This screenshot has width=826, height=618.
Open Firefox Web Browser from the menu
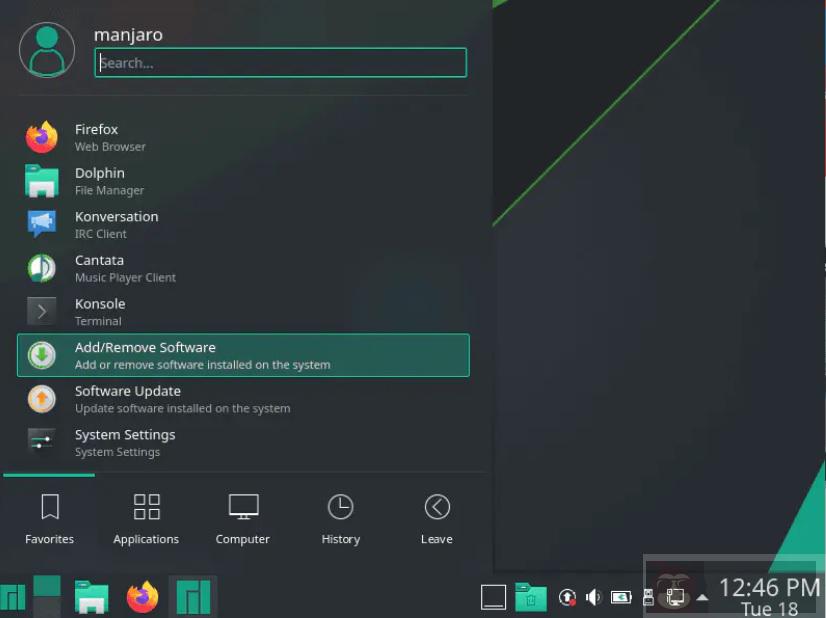(x=97, y=137)
